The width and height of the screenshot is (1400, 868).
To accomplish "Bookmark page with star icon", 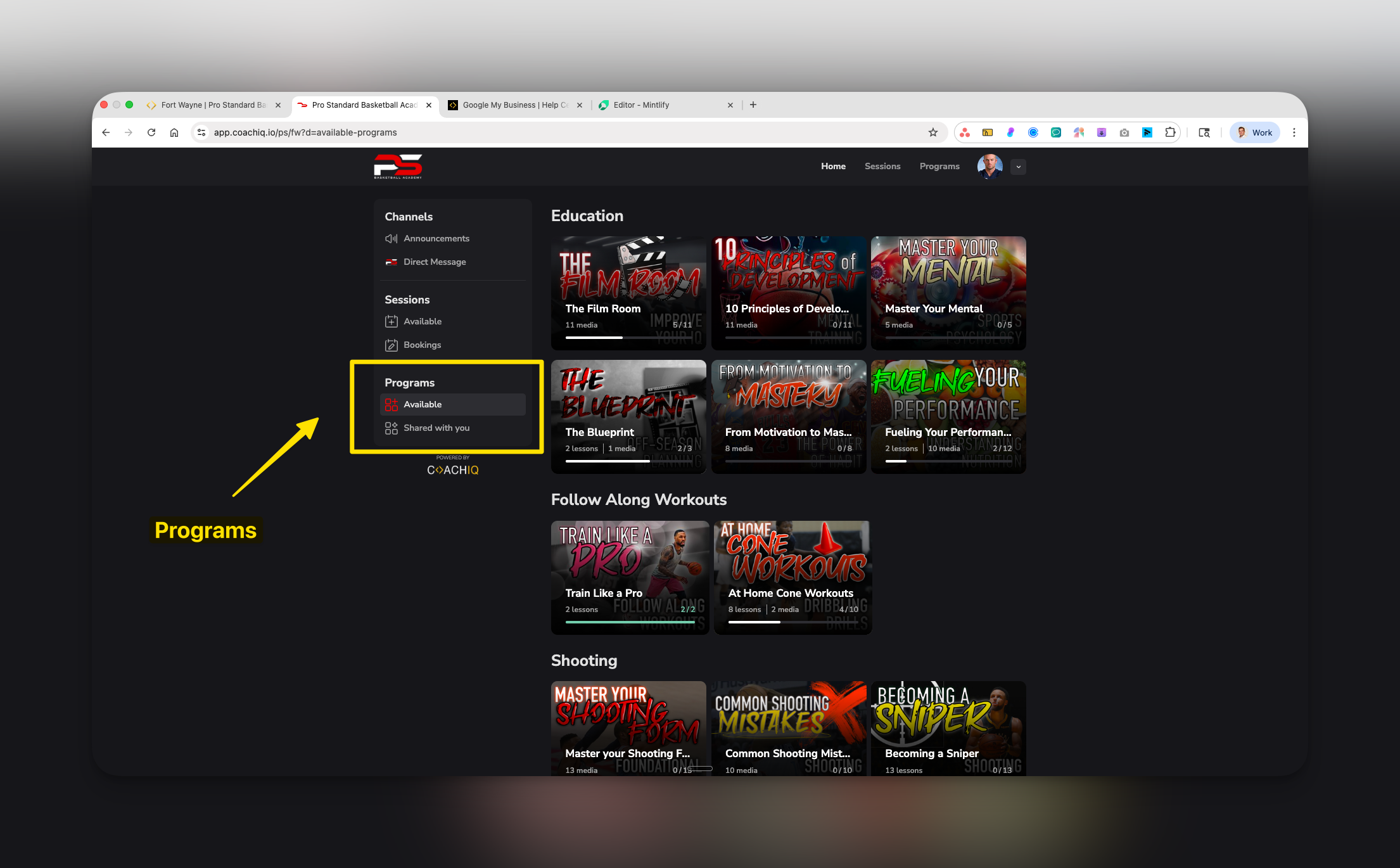I will click(x=932, y=132).
